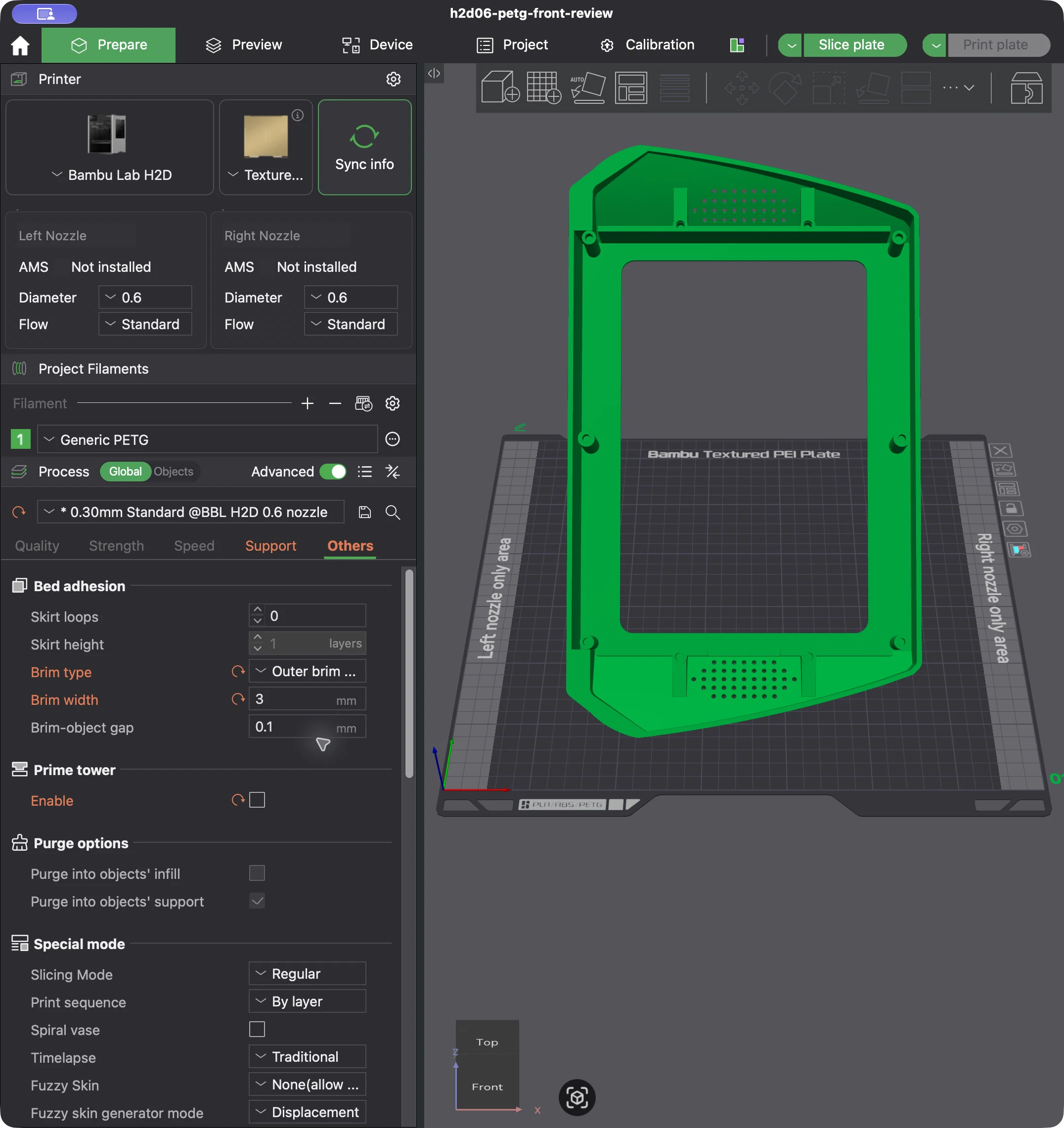Click the Auto orient toolbar icon

587,87
